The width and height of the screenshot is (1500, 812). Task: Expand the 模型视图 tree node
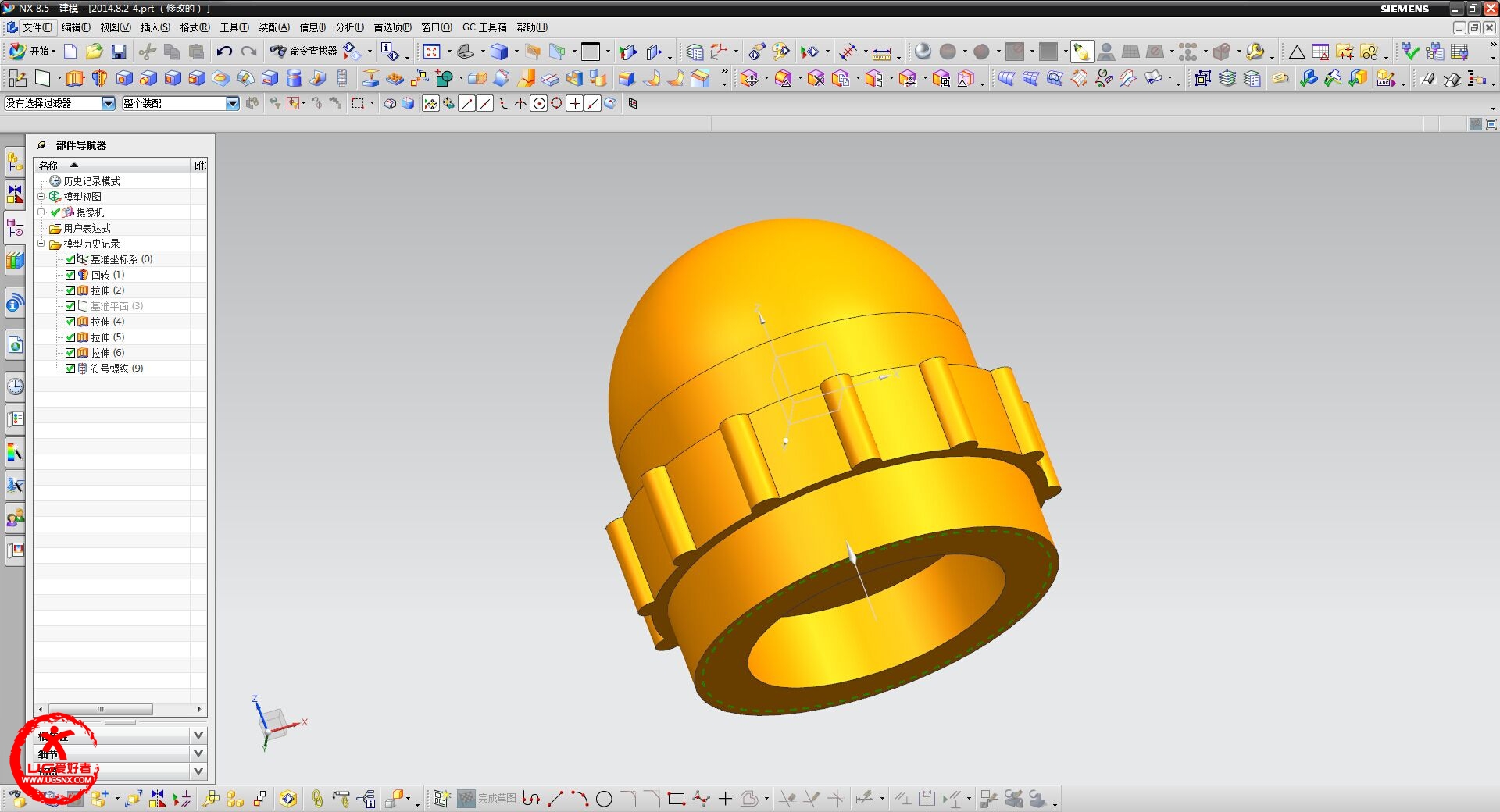(x=41, y=197)
